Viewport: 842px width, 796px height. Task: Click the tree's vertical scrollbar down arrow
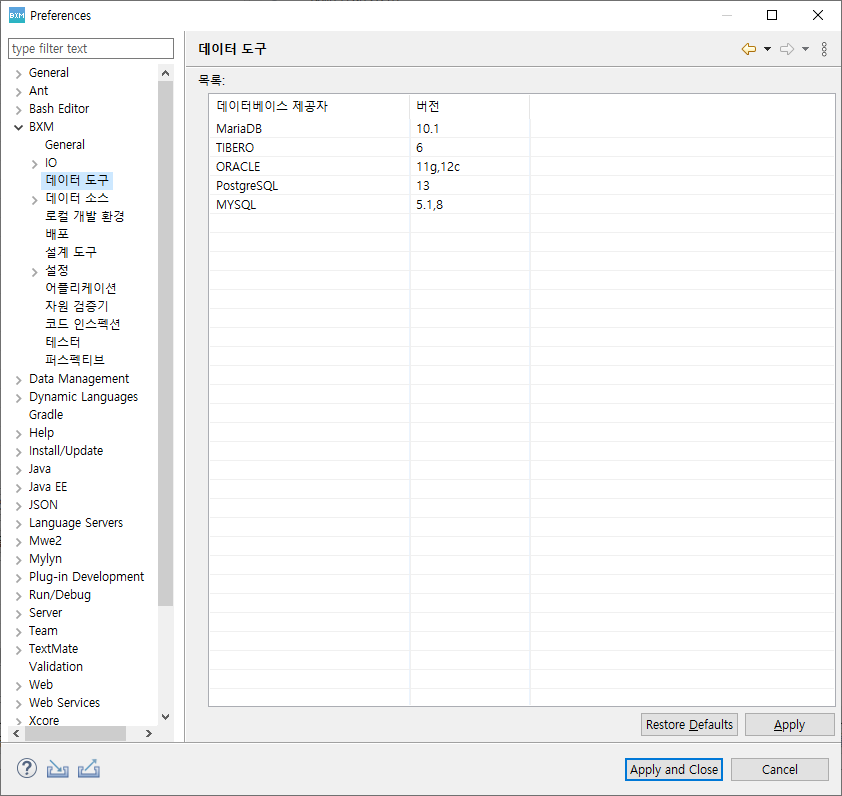(166, 717)
